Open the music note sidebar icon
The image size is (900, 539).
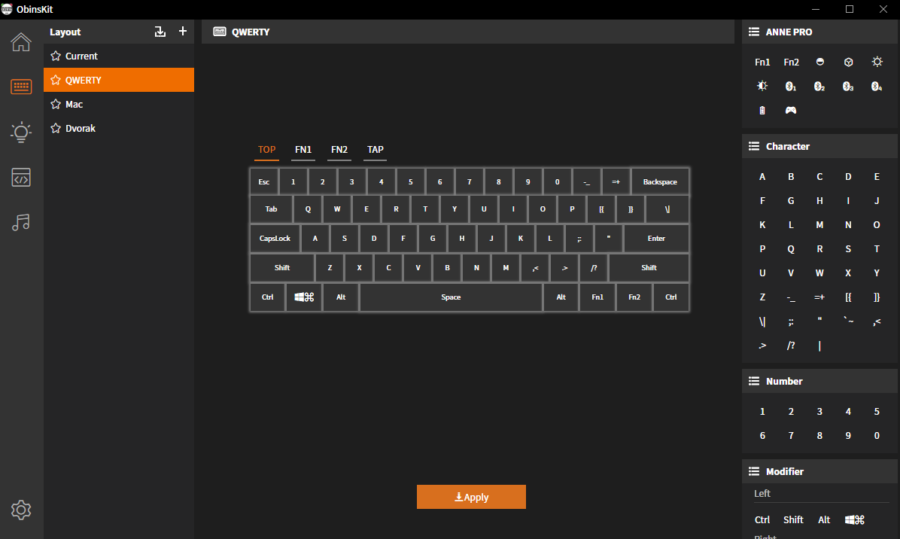click(21, 222)
